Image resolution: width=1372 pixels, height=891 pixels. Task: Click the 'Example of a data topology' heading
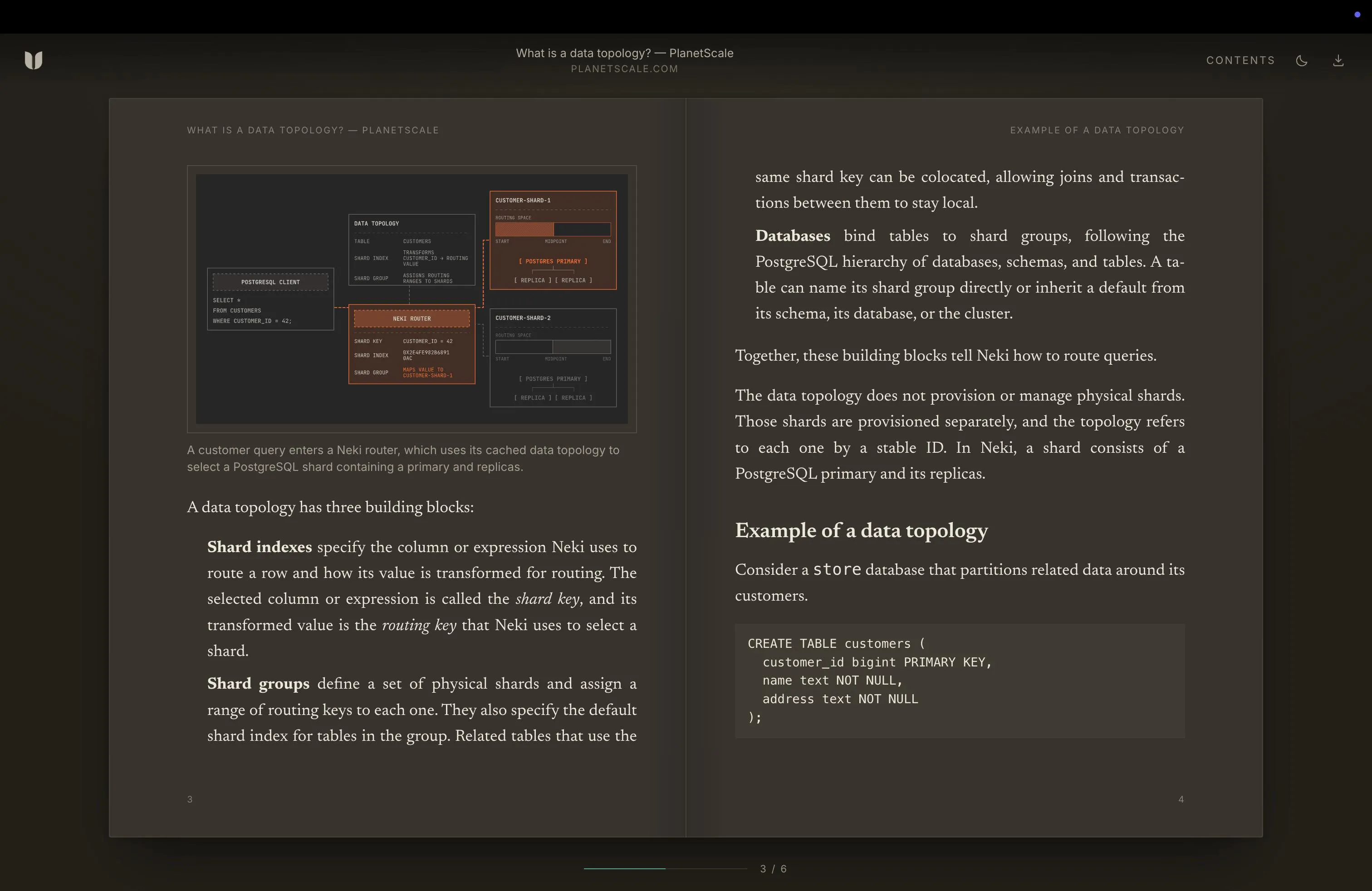pyautogui.click(x=861, y=530)
